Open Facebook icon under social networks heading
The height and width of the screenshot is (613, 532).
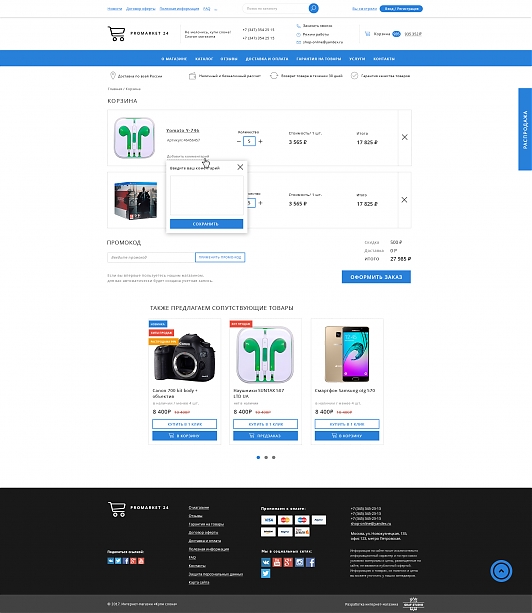[310, 562]
